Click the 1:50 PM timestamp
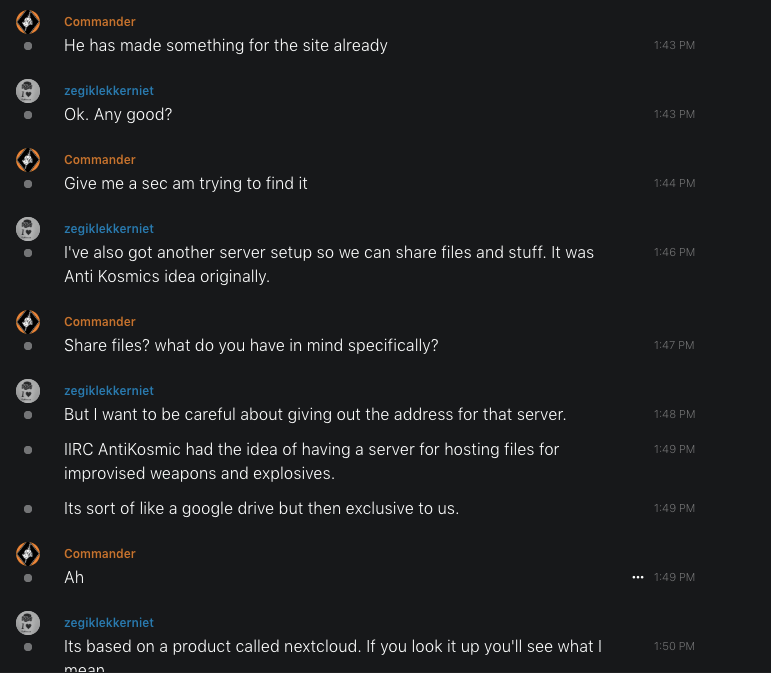This screenshot has width=771, height=673. (674, 647)
